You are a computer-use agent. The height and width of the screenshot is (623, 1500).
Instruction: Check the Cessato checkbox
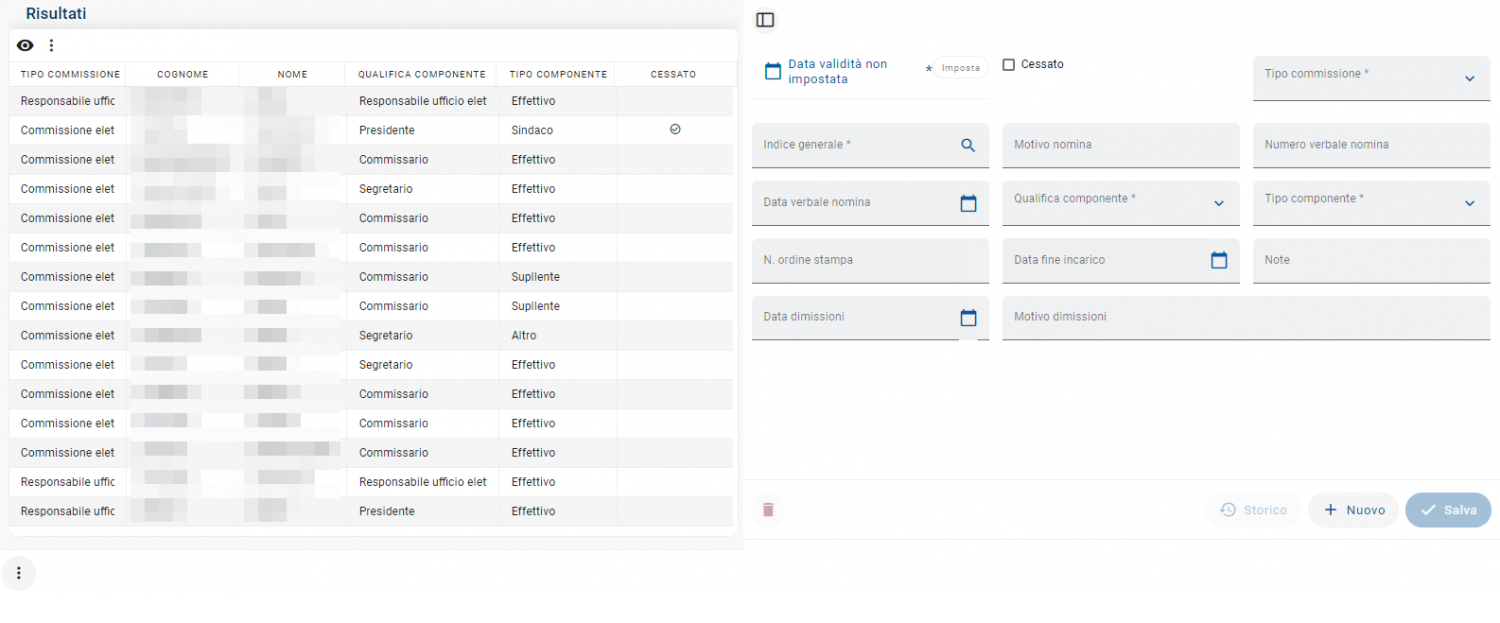(x=1009, y=65)
